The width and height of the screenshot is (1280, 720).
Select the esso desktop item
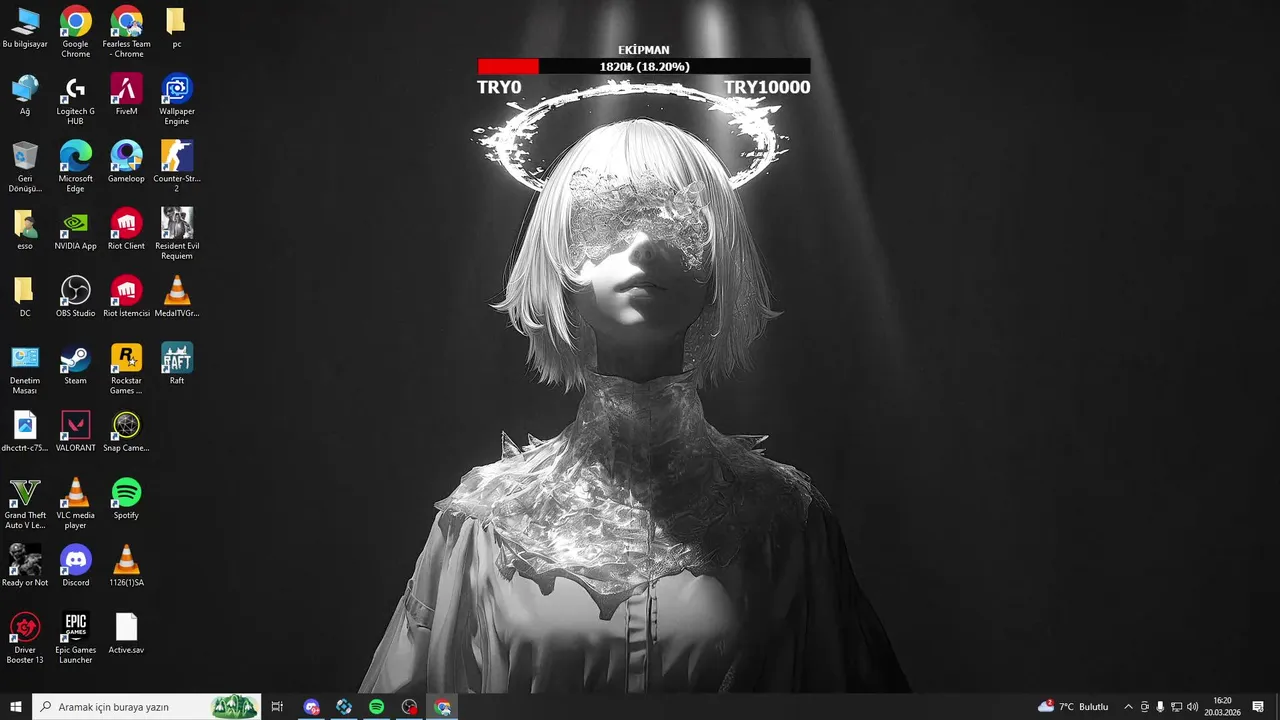tap(25, 229)
